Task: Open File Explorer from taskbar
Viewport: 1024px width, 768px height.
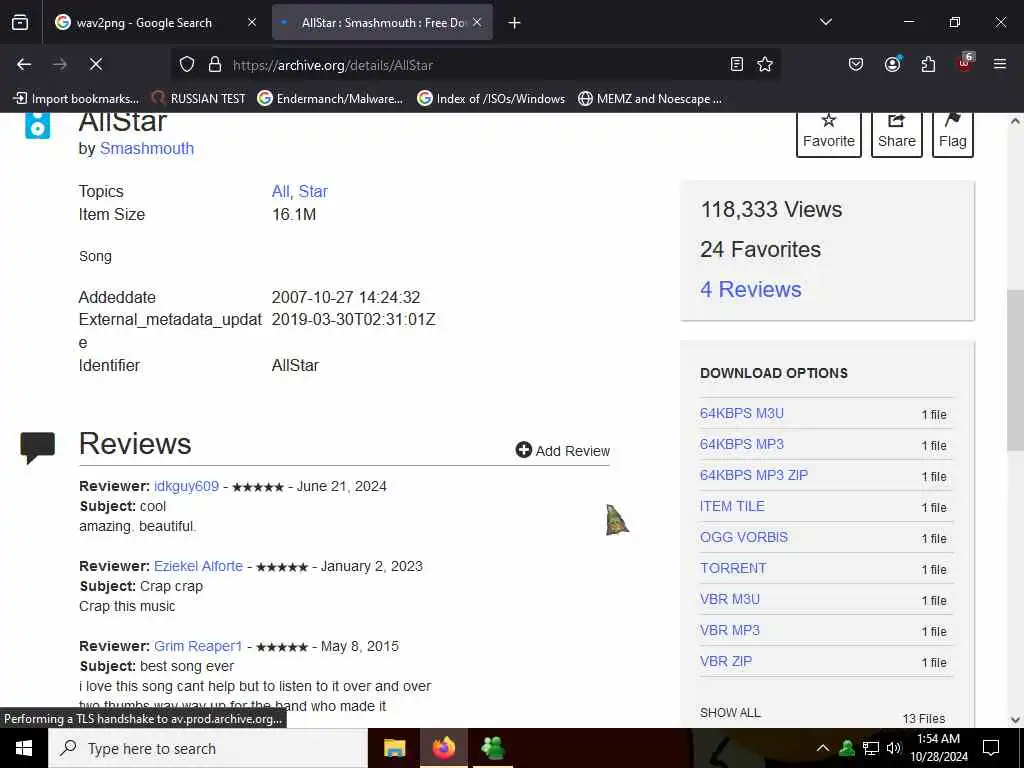Action: [x=394, y=748]
